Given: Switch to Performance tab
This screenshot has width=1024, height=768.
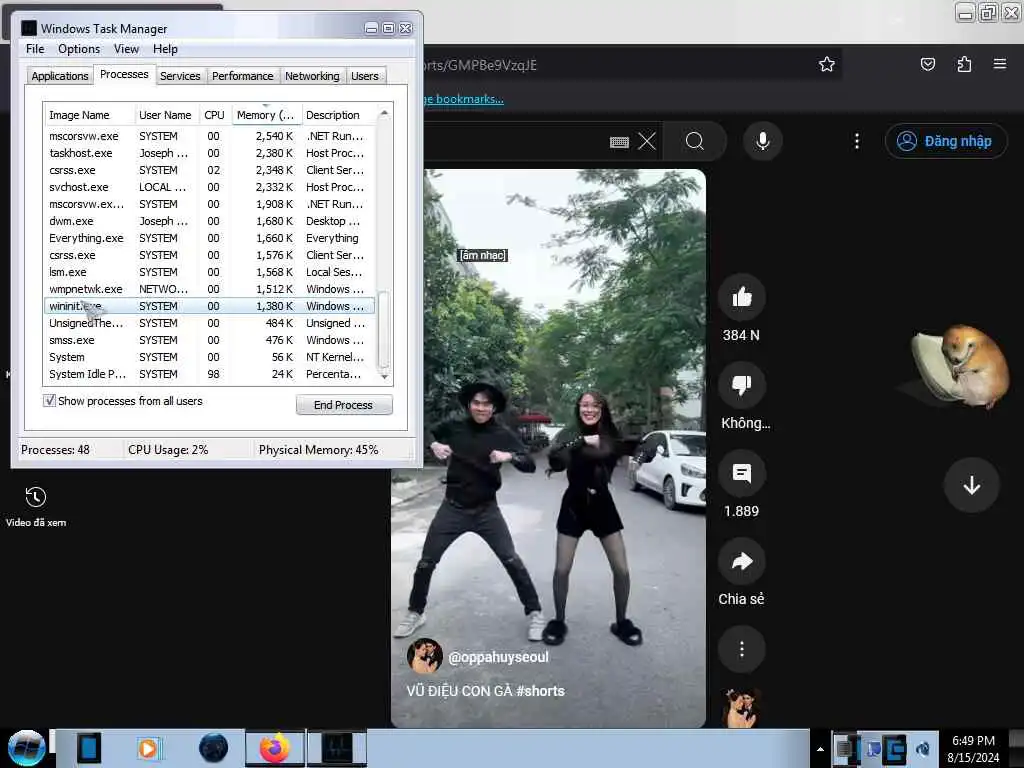Looking at the screenshot, I should (x=242, y=76).
